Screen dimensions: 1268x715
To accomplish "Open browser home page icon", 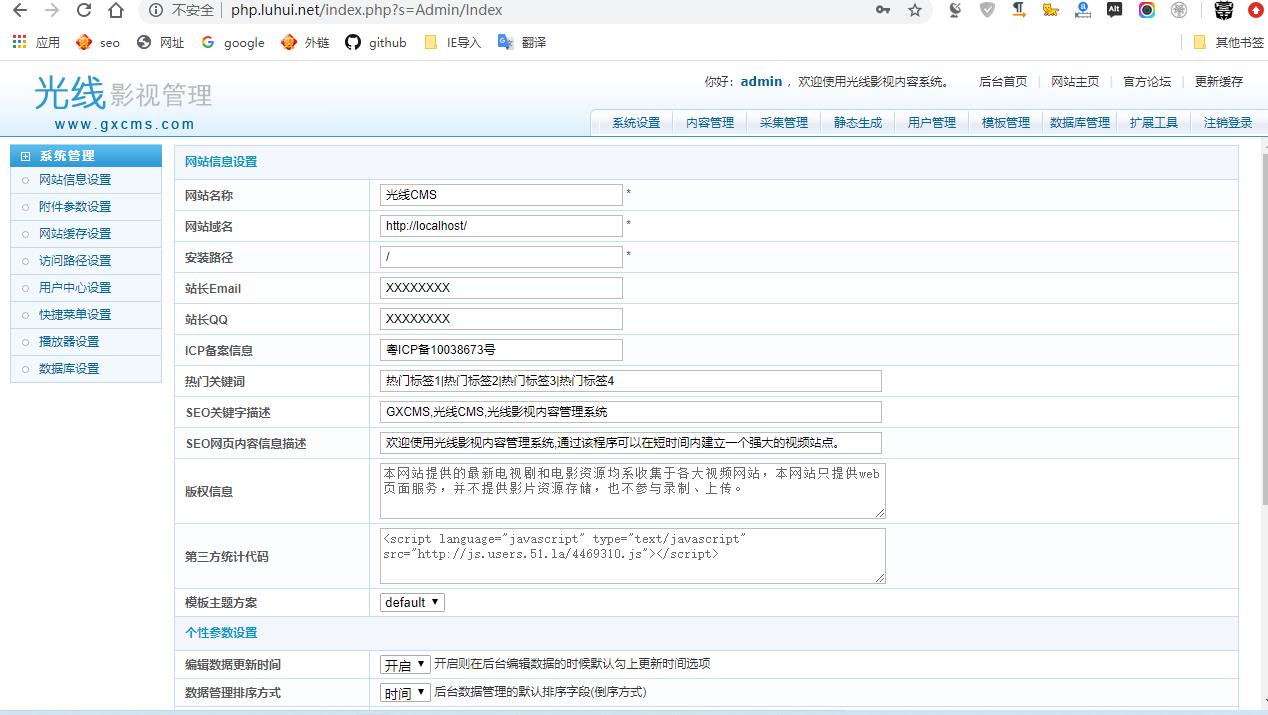I will click(x=116, y=11).
